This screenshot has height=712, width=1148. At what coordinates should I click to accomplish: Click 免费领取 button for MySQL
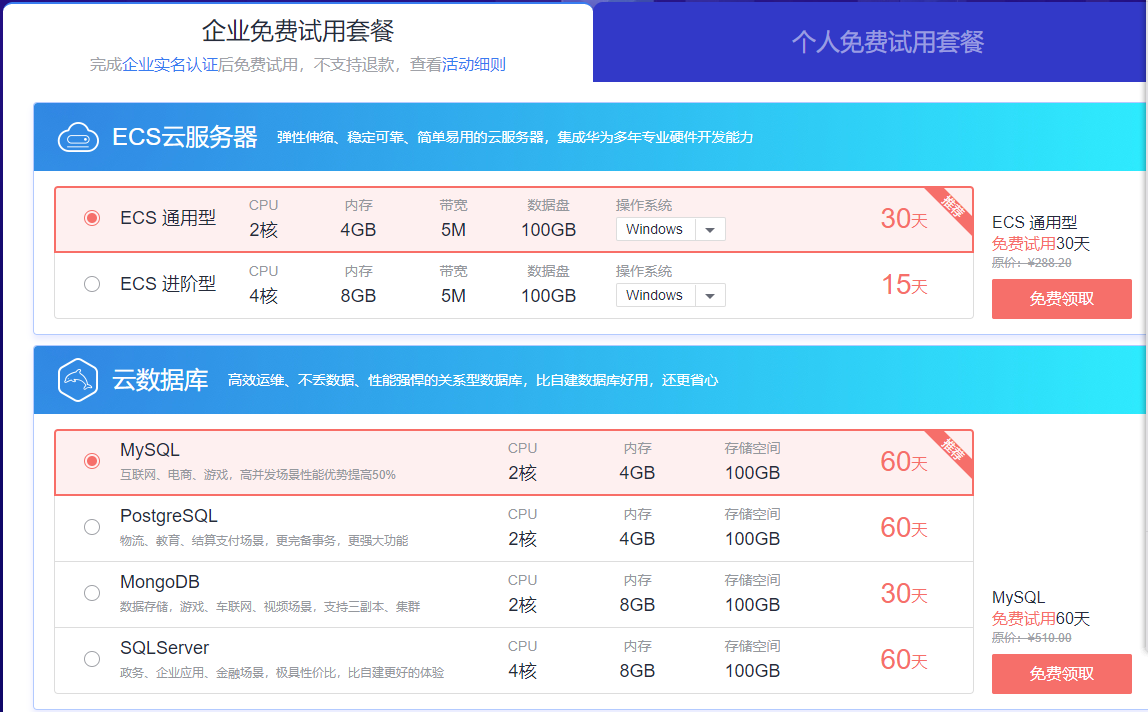tap(1061, 674)
